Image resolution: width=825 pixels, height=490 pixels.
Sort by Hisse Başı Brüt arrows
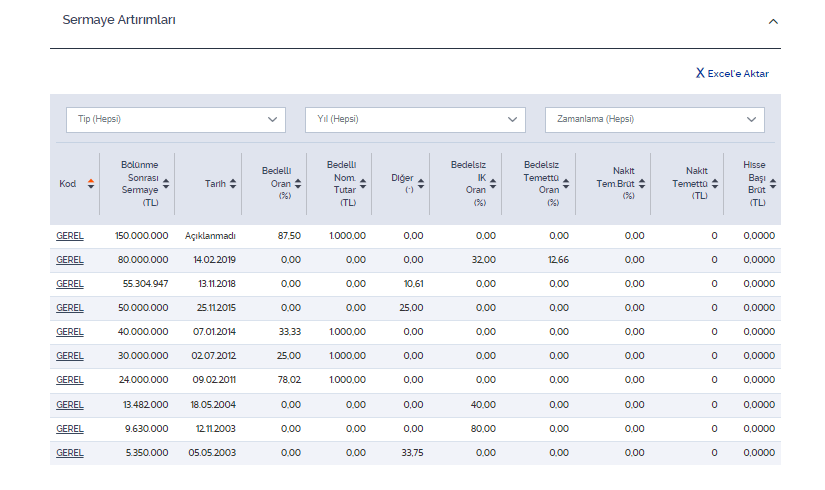pos(773,184)
